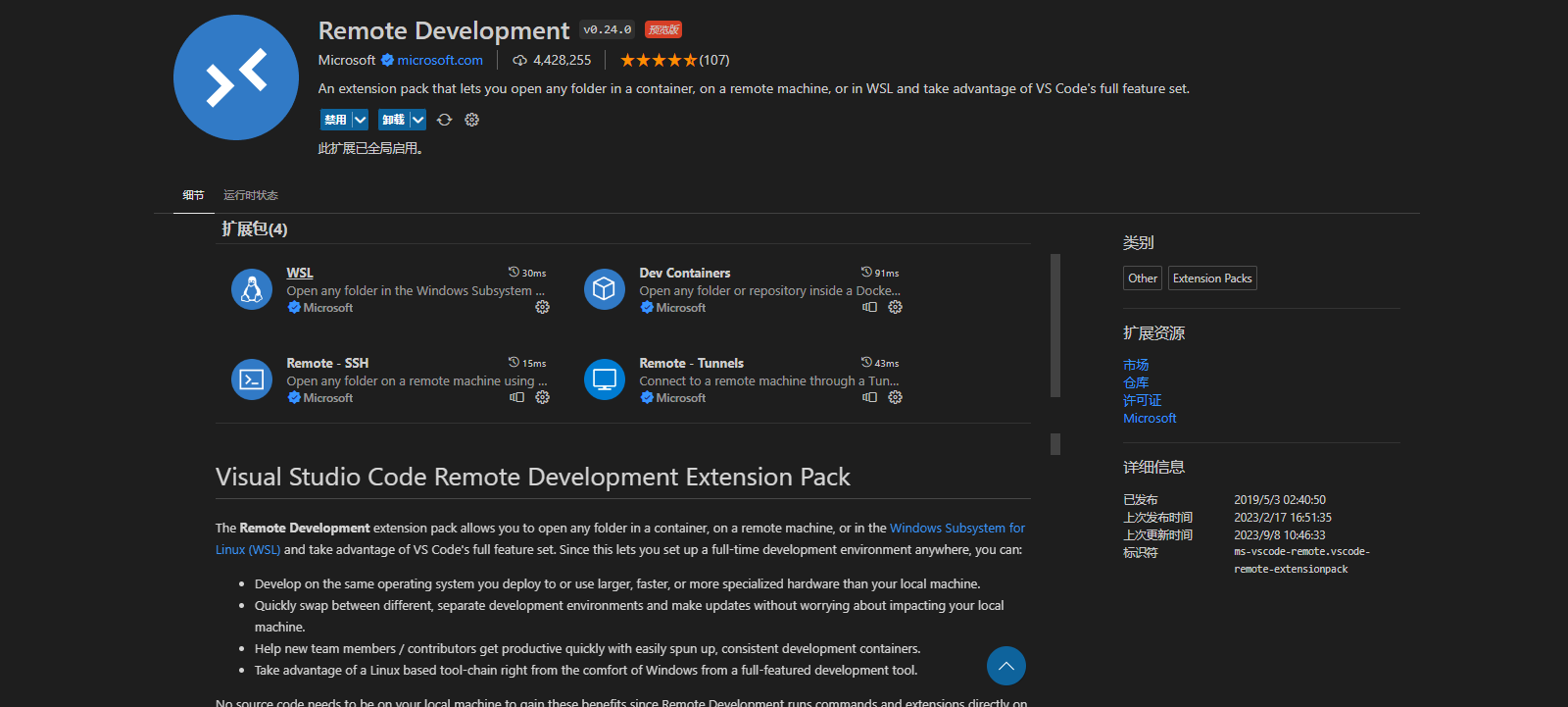Open the manage gear icon in the extension header
Viewport: 1568px width, 707px height.
coord(471,120)
